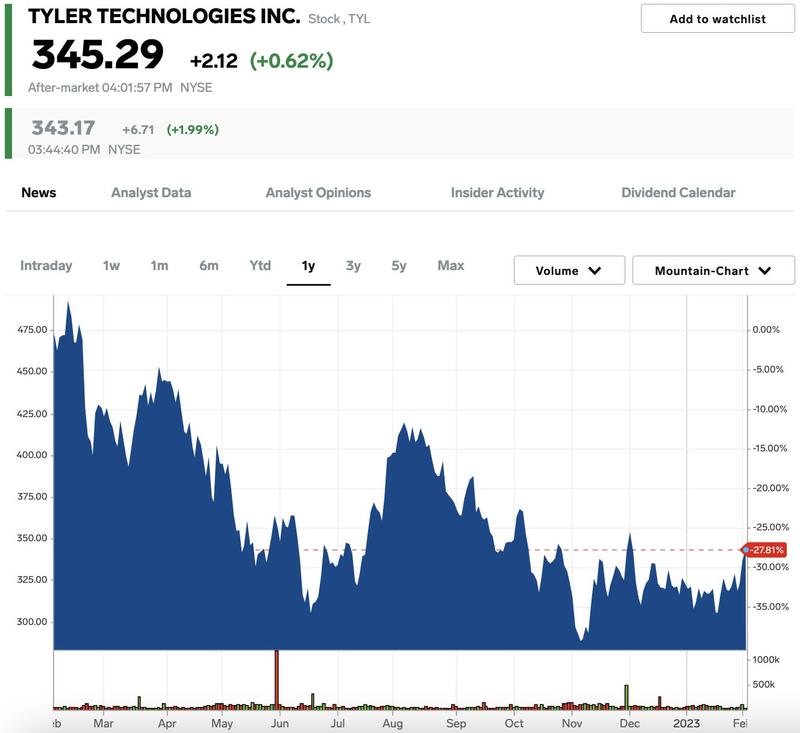This screenshot has height=733, width=800.
Task: Show the Max chart range
Action: [x=451, y=266]
